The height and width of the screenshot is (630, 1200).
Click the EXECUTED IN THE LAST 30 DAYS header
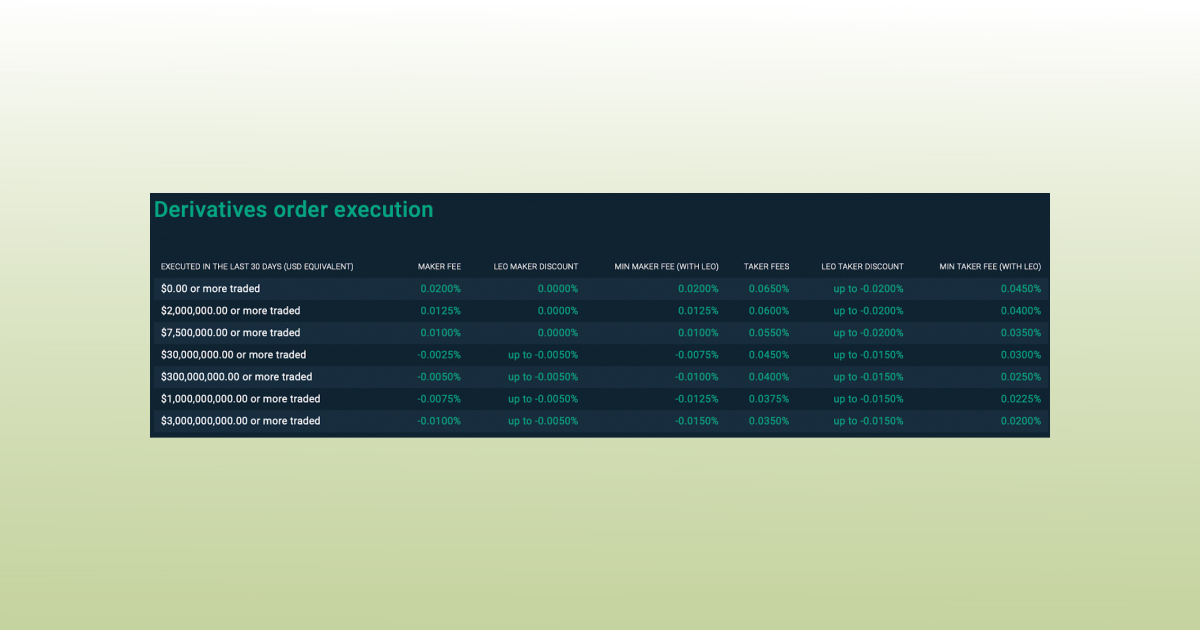pos(256,266)
